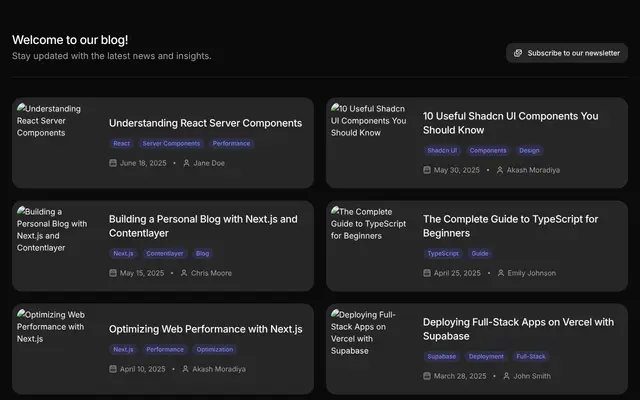The width and height of the screenshot is (640, 400).
Task: Click calendar icon next to June 18, 2025
Action: click(x=113, y=163)
